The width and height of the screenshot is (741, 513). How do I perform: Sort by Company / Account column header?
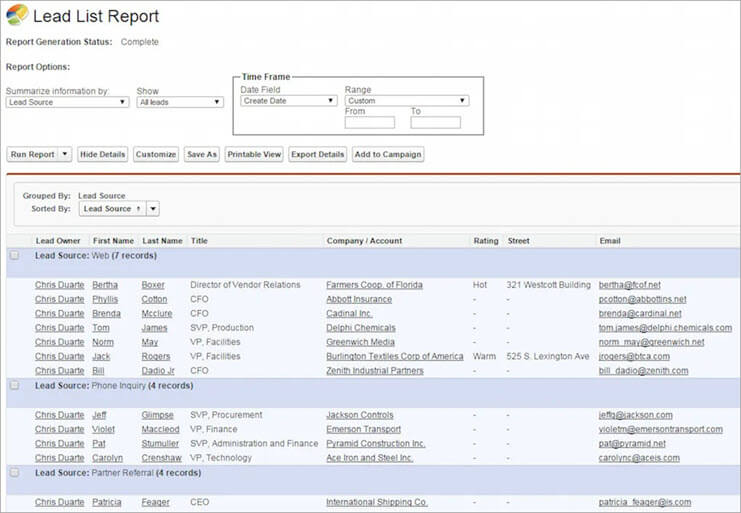364,240
